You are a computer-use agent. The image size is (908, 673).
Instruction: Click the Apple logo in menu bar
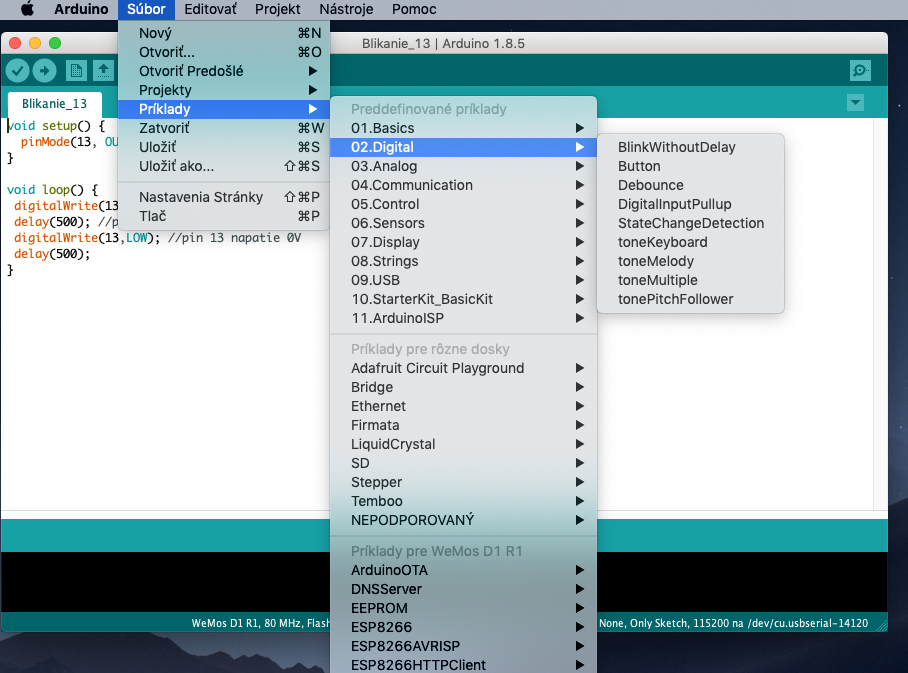(27, 9)
